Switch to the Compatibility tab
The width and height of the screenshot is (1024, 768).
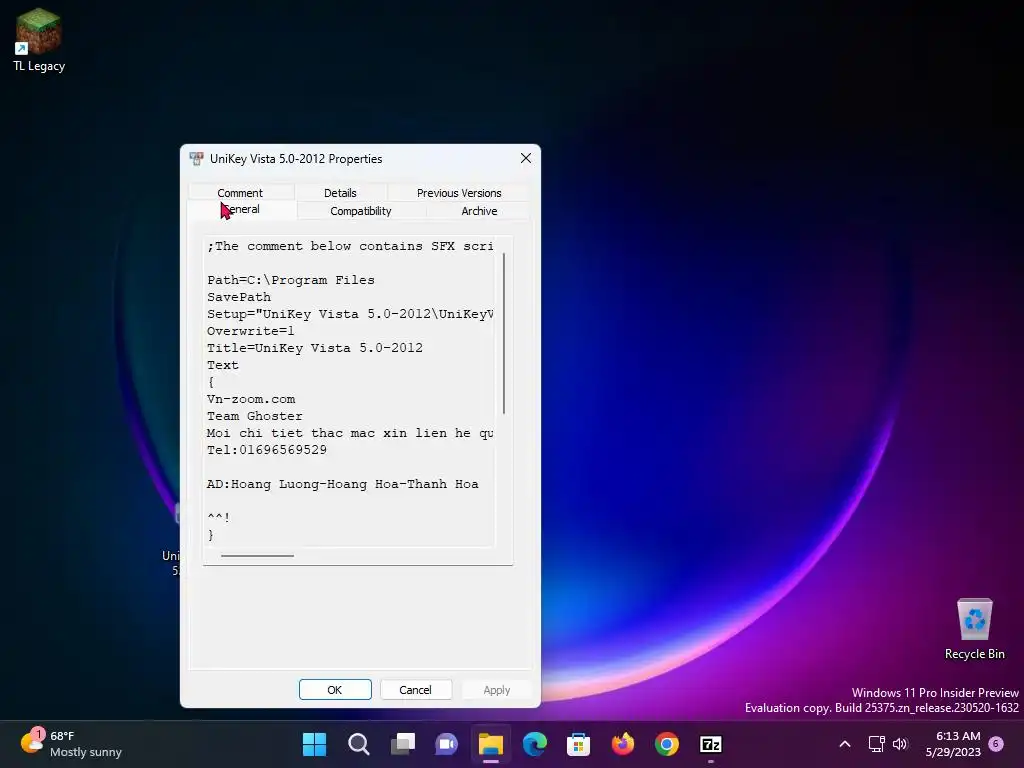(360, 211)
